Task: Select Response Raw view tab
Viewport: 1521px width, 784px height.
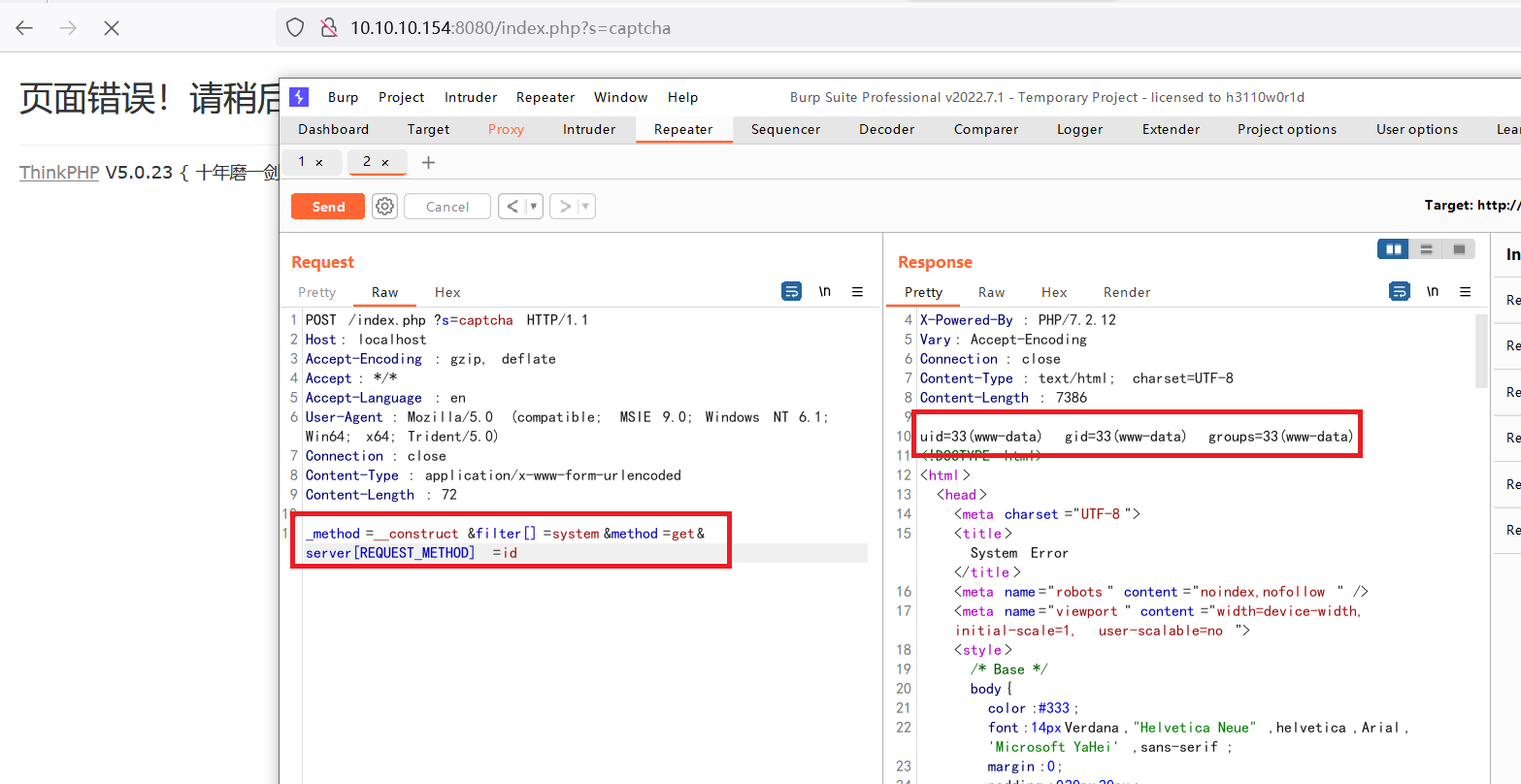Action: [992, 292]
